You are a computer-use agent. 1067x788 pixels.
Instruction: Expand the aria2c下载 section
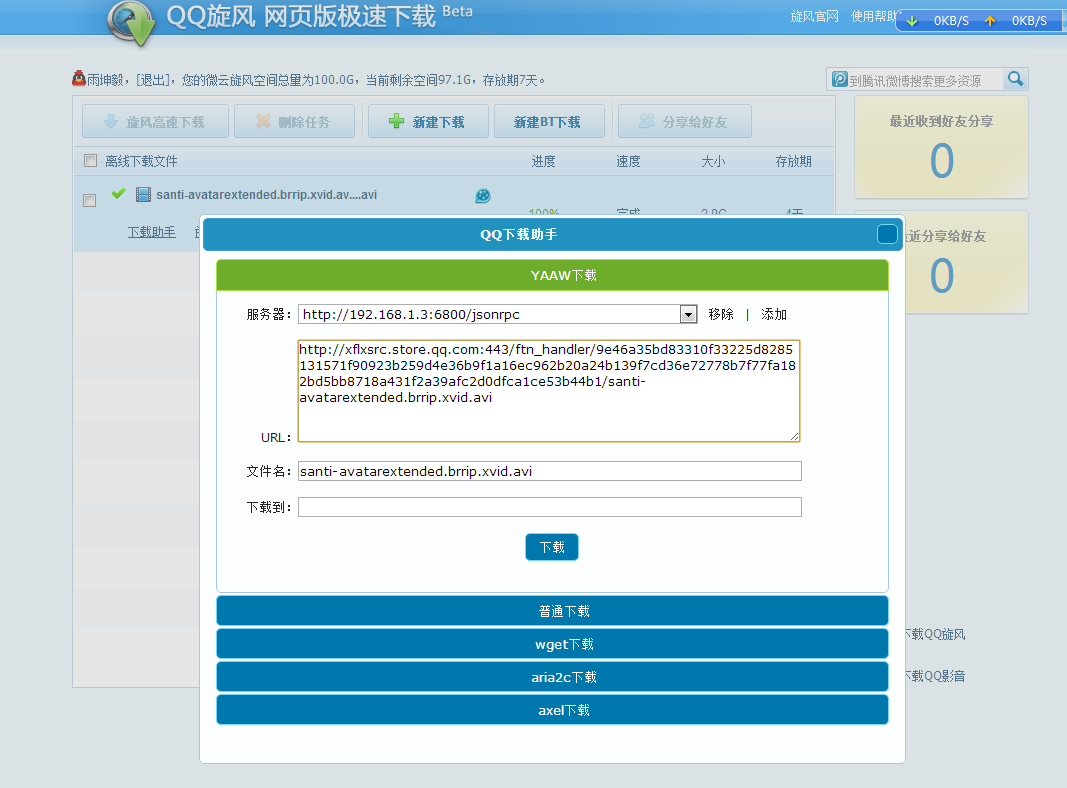(553, 676)
